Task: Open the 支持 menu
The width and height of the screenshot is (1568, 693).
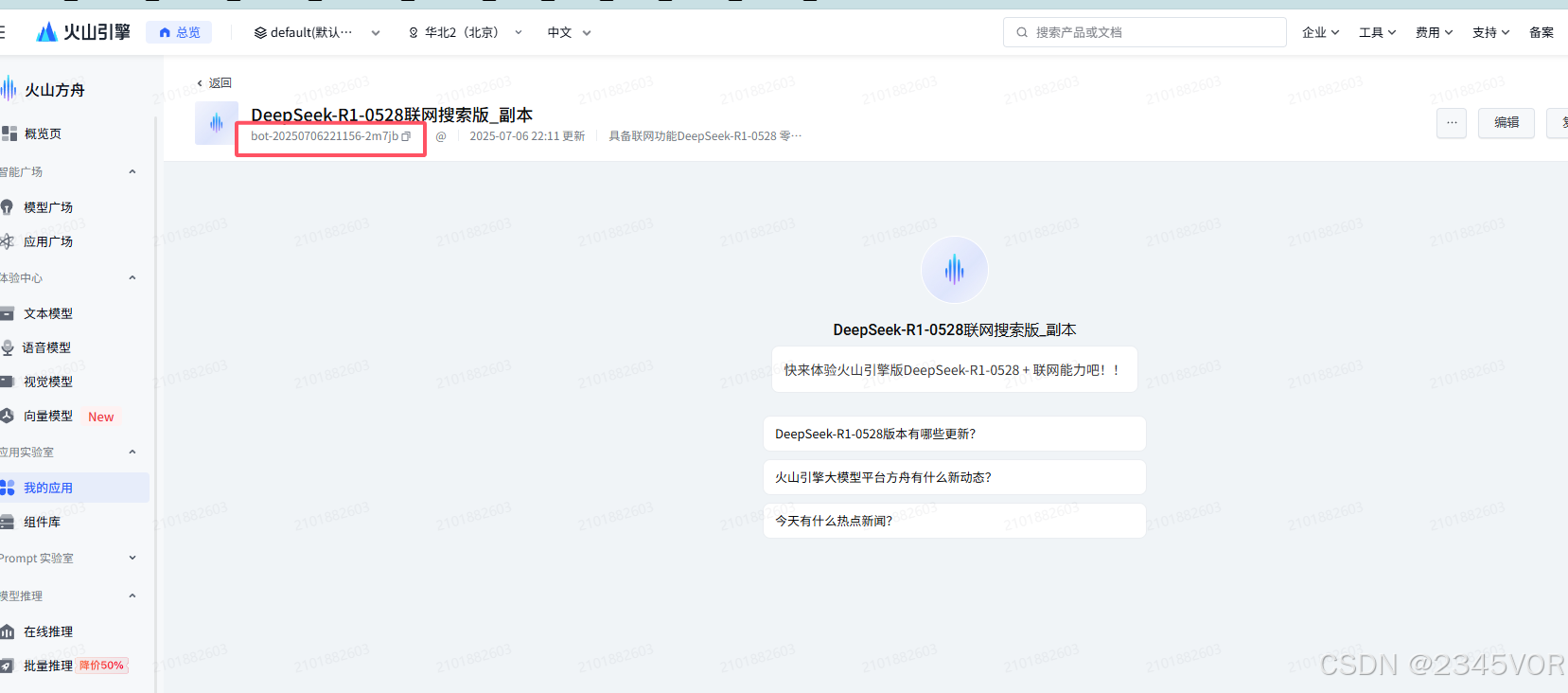Action: click(x=1490, y=32)
